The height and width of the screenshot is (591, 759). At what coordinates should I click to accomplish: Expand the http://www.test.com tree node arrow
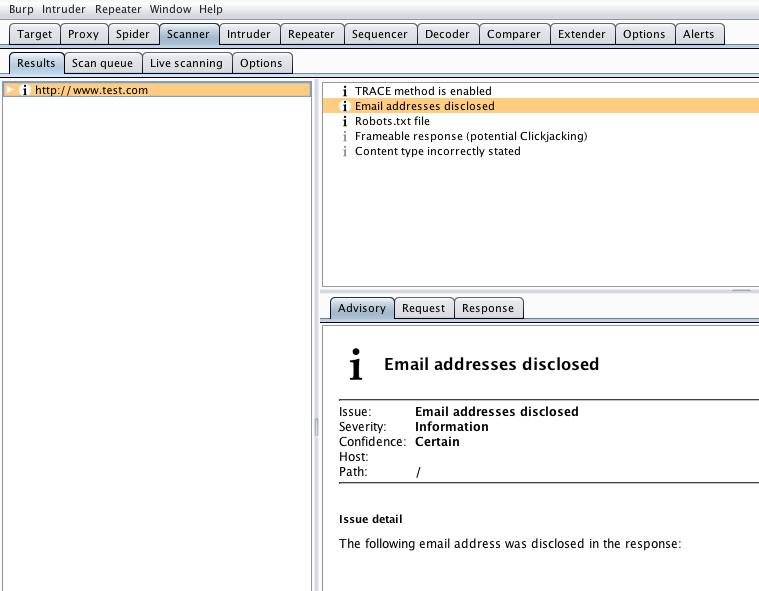point(10,90)
